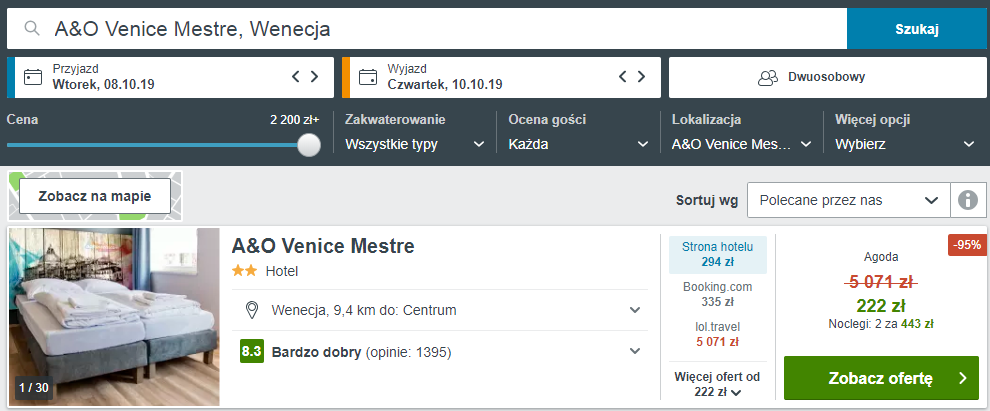Click the (opinie: 1395) review count

(x=409, y=352)
